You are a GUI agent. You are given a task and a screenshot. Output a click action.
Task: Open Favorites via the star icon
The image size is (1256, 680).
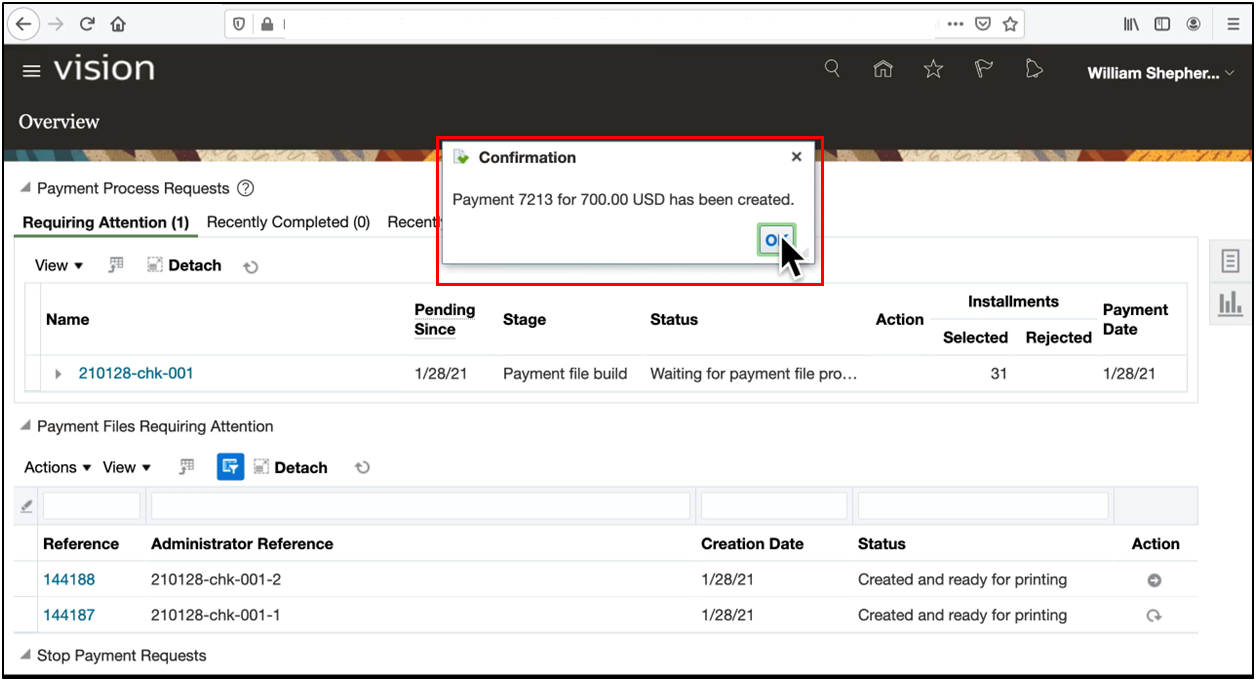click(933, 68)
